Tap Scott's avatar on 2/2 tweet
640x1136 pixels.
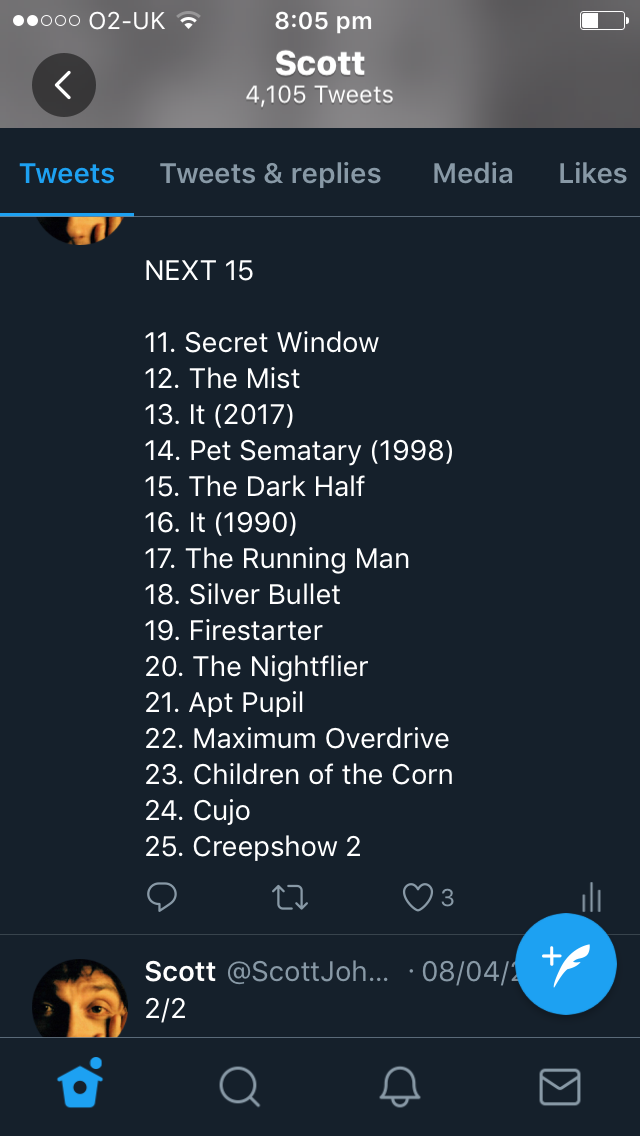pos(80,998)
